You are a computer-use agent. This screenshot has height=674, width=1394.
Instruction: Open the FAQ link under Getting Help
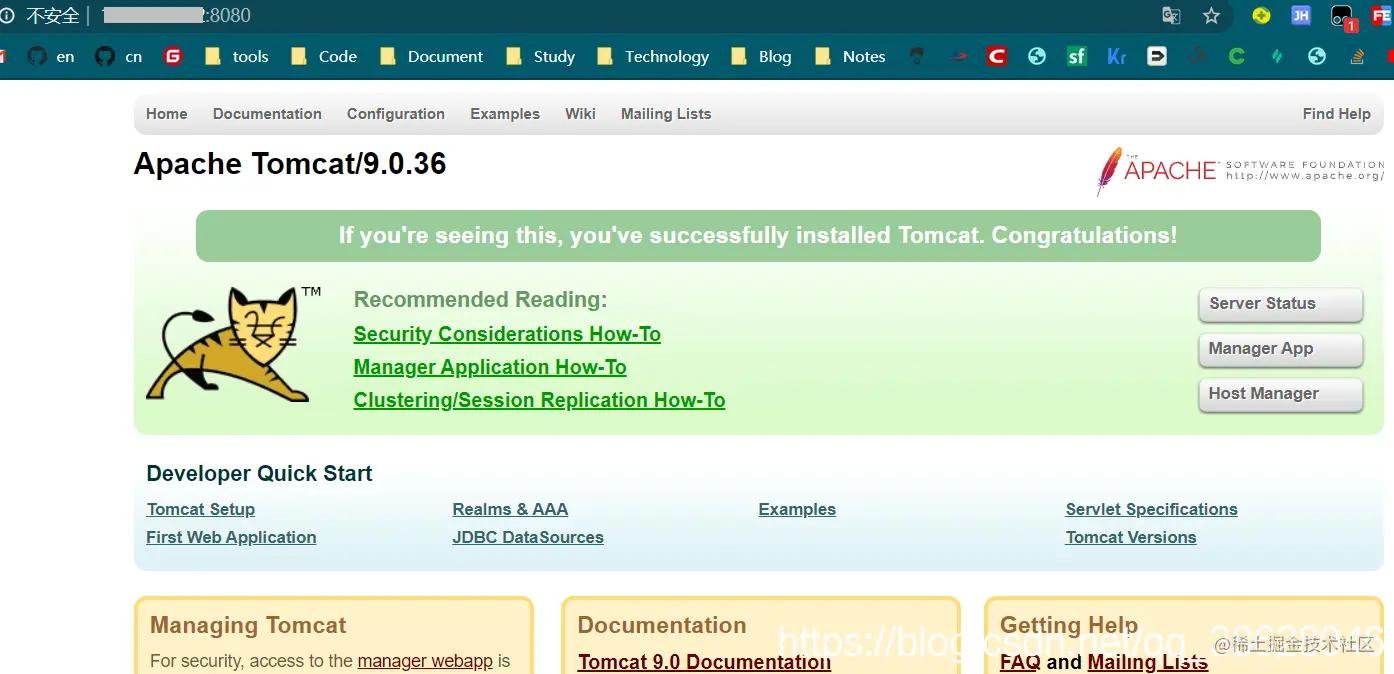tap(1020, 662)
